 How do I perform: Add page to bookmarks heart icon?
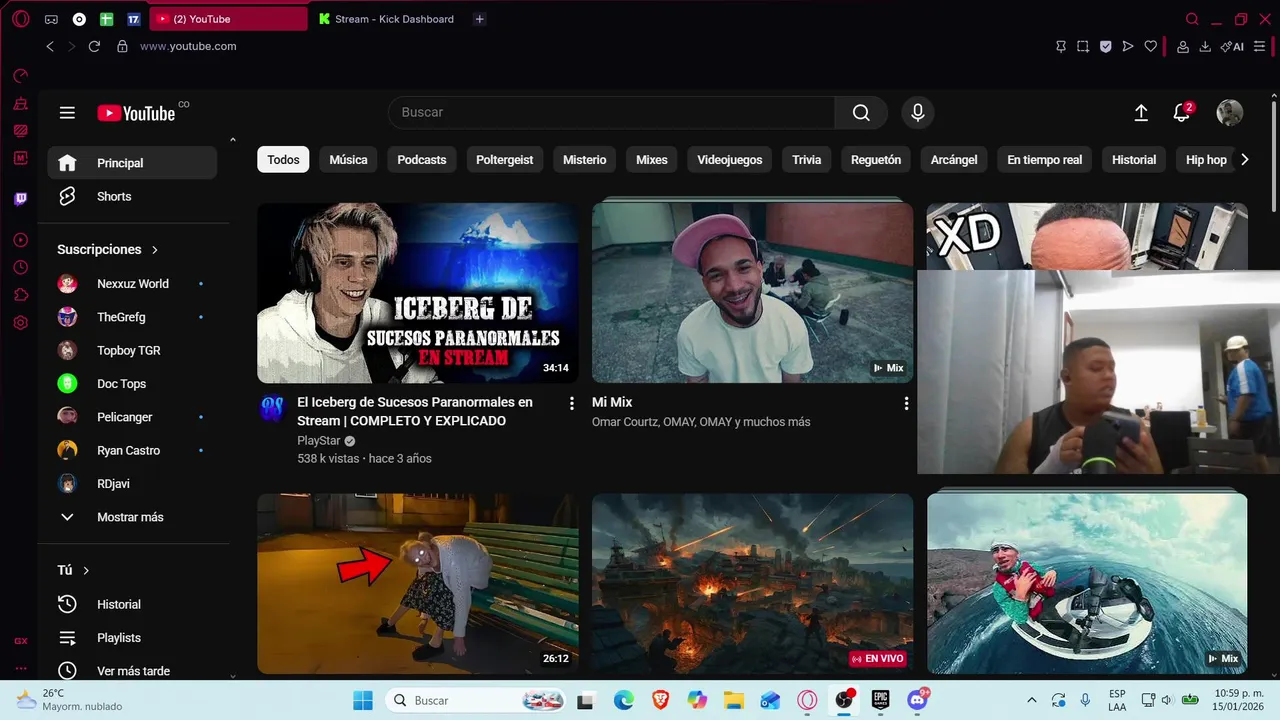click(1151, 46)
